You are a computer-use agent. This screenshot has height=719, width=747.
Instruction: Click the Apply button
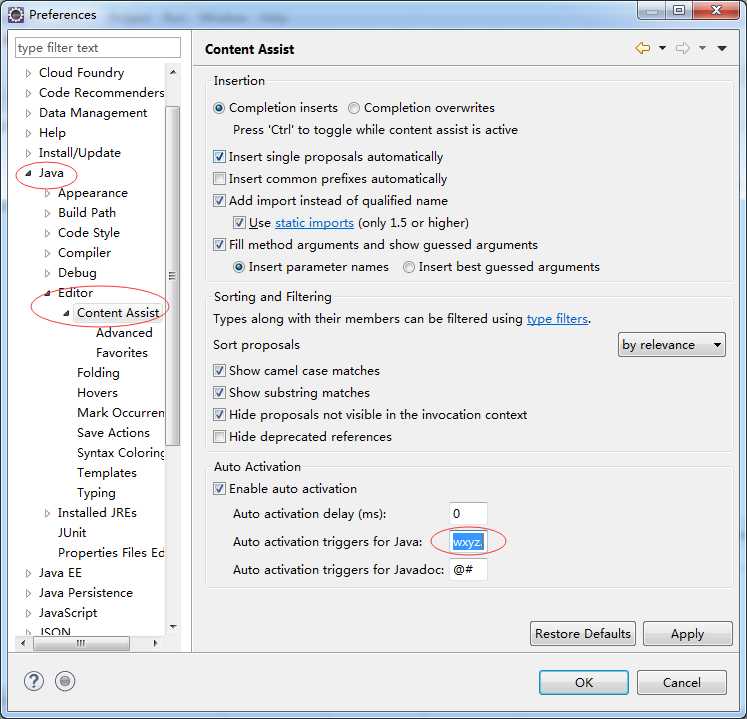coord(687,633)
